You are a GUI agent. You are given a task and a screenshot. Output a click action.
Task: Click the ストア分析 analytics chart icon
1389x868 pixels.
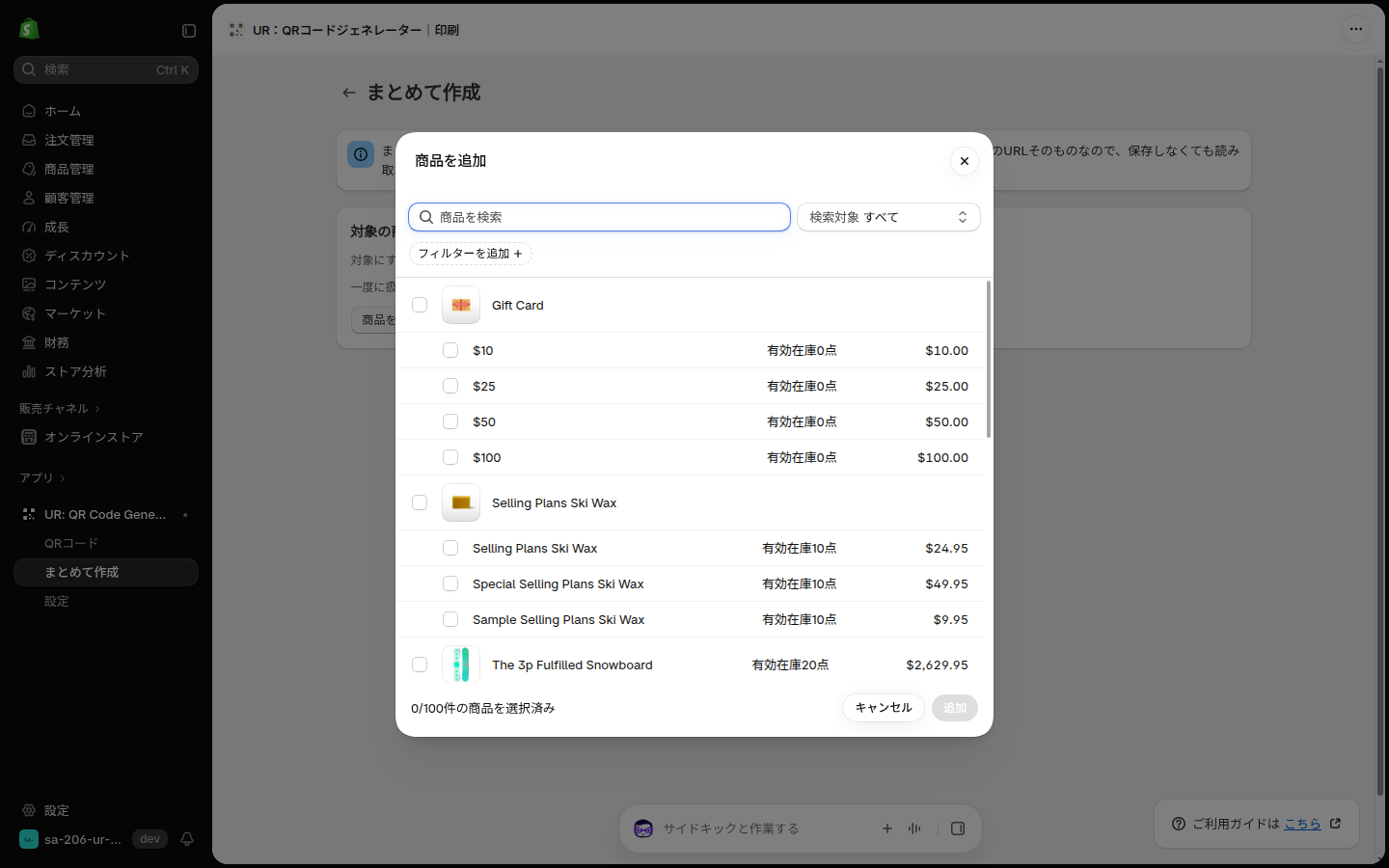[29, 371]
